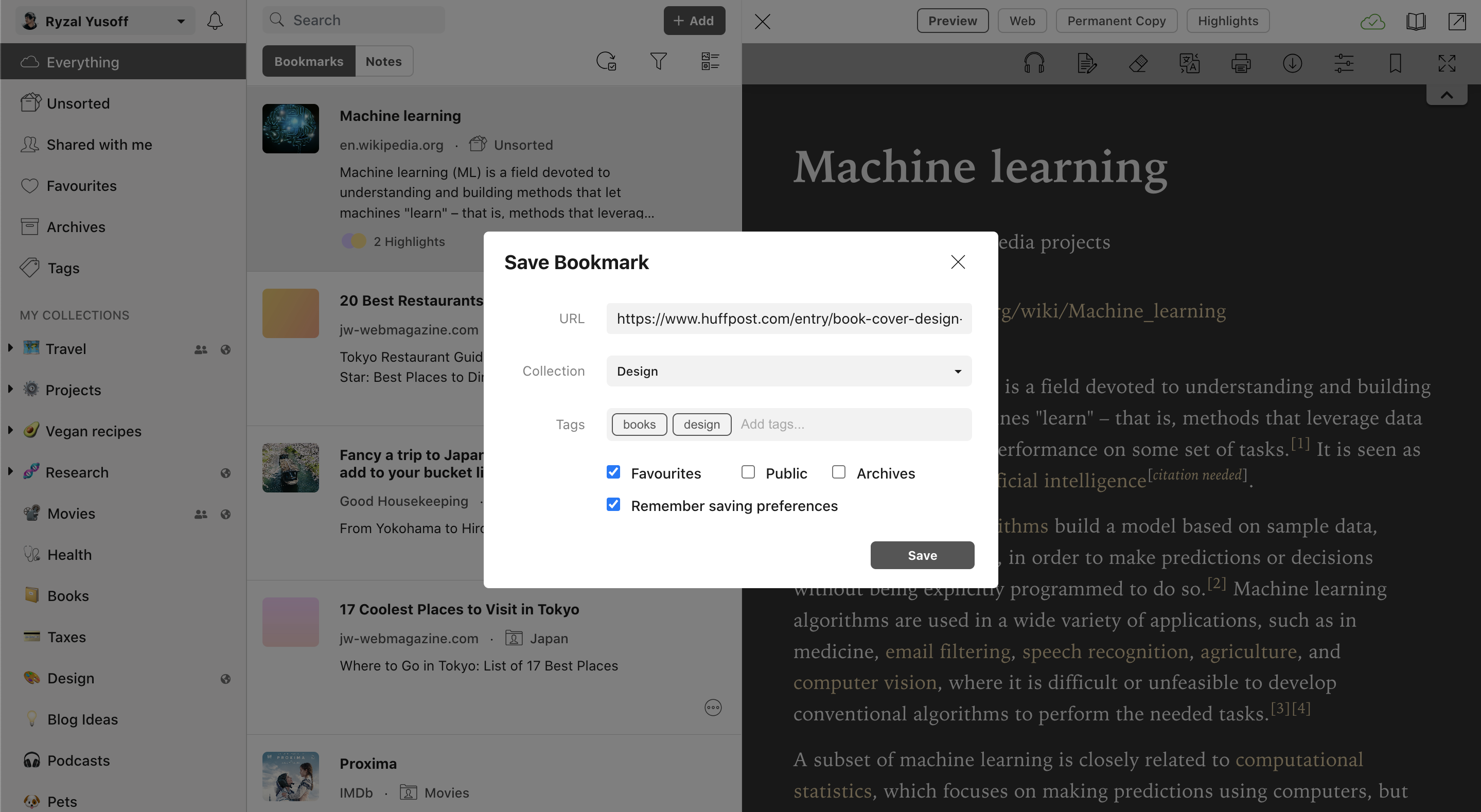Open the notifications bell
The height and width of the screenshot is (812, 1481).
(x=215, y=21)
